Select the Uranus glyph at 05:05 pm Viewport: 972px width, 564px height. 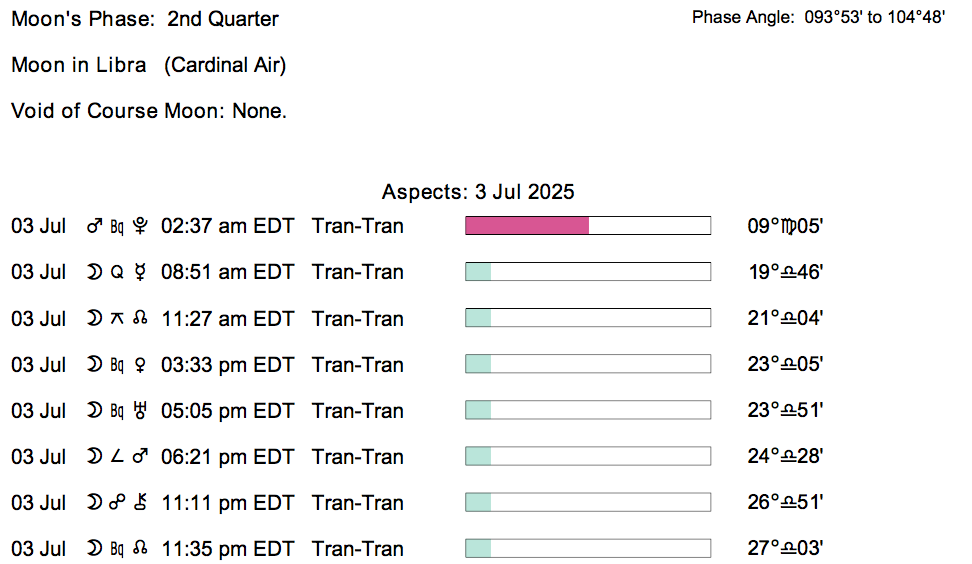point(140,411)
